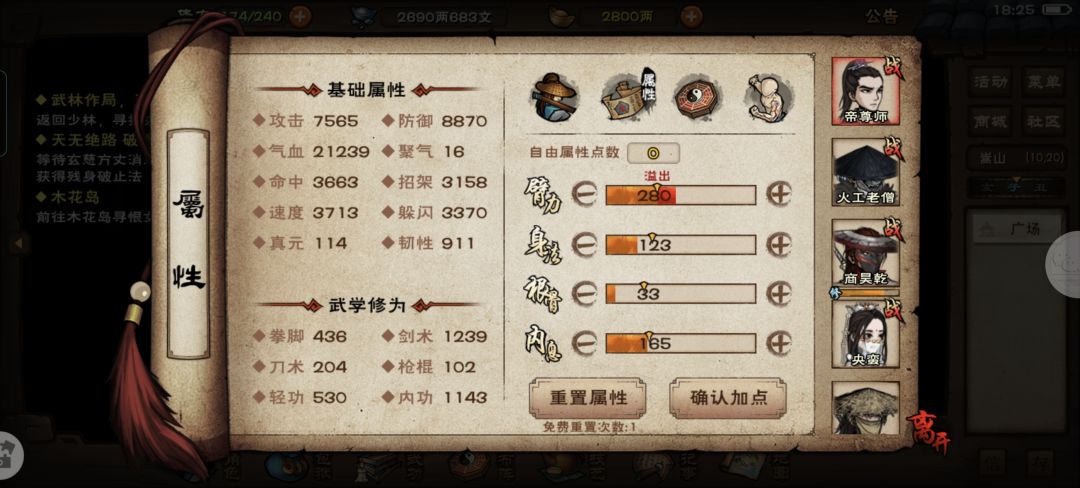Expand the left-side quest panel arrow
This screenshot has height=488, width=1080.
(19, 242)
